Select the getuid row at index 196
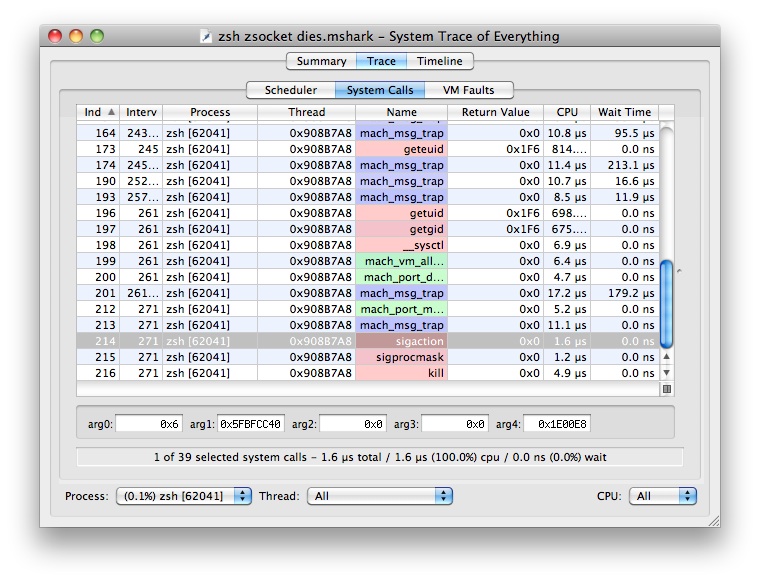This screenshot has width=760, height=582. (x=368, y=213)
